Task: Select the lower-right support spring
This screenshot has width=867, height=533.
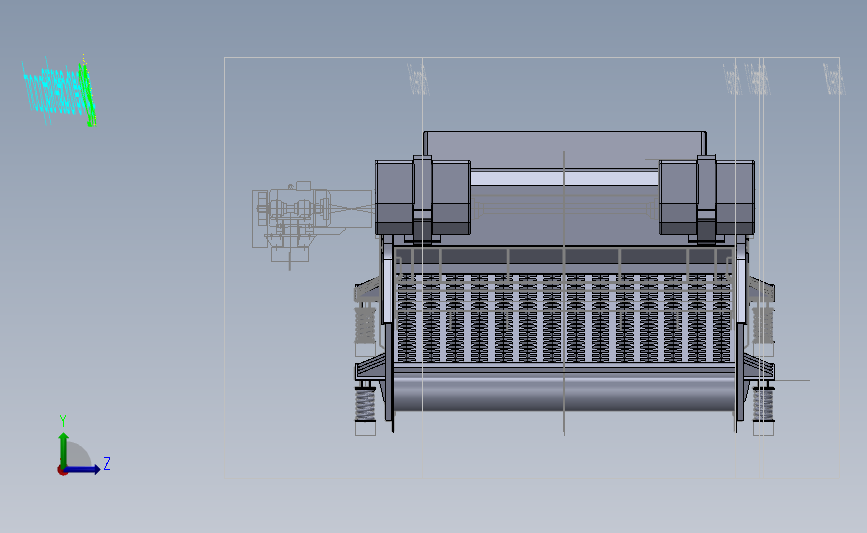Action: 763,404
